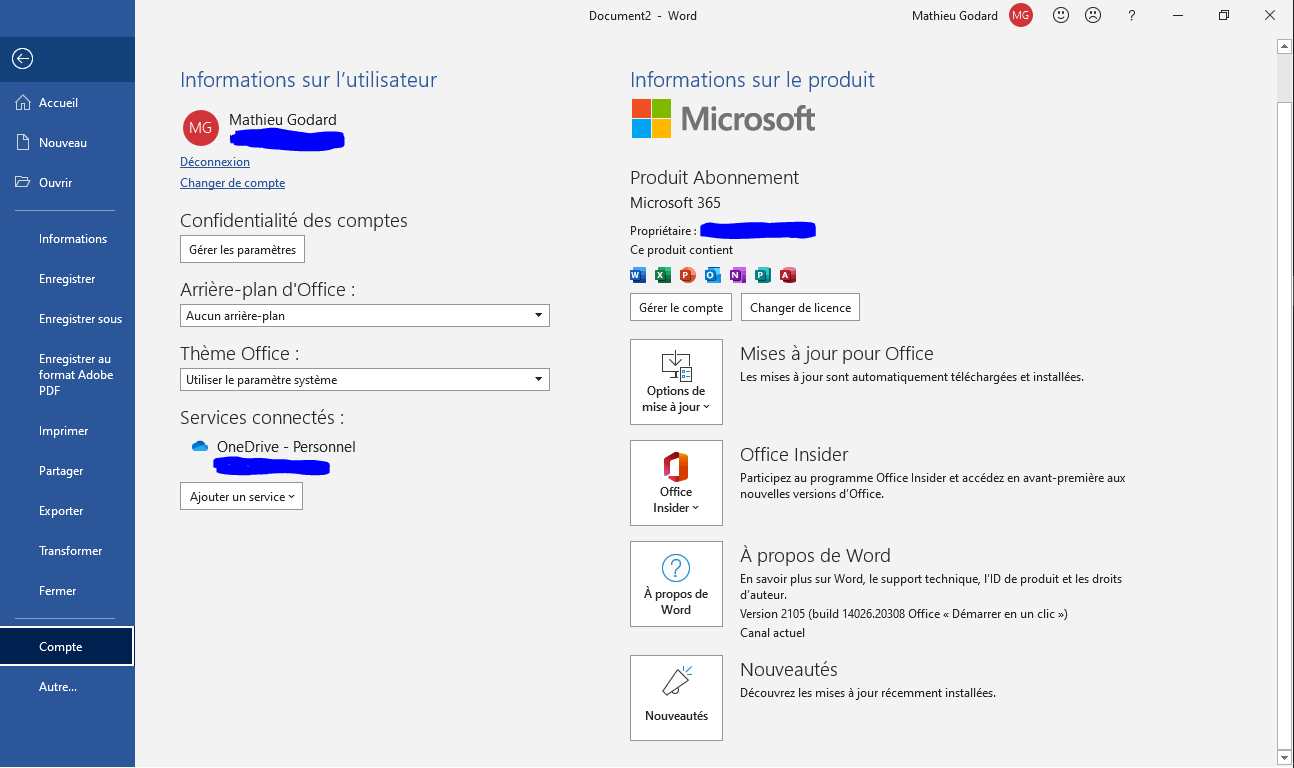
Task: Click the Version 2105 build text
Action: click(903, 614)
